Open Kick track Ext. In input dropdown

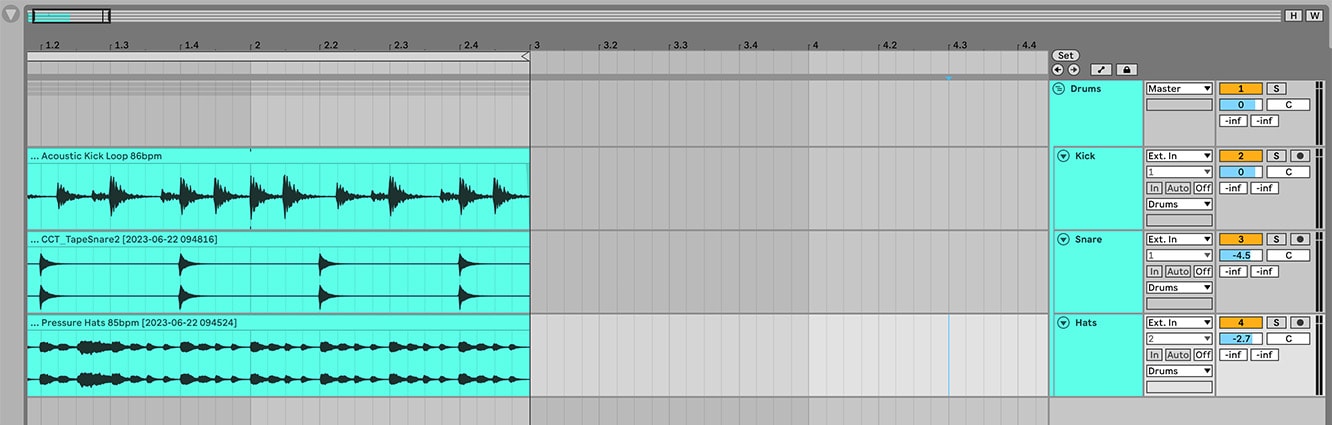tap(1180, 156)
